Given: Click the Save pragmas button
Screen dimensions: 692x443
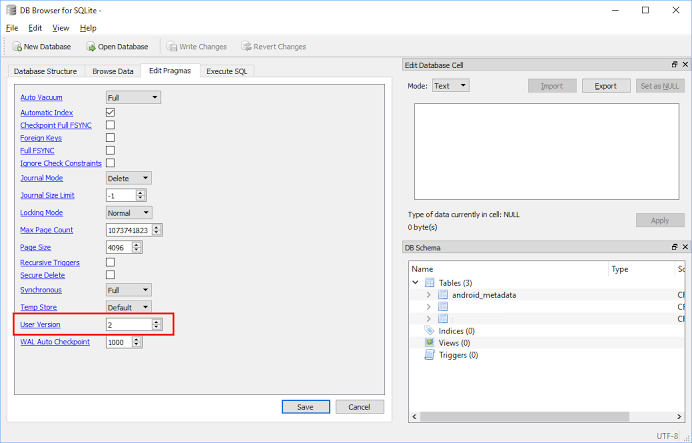Looking at the screenshot, I should coord(305,407).
